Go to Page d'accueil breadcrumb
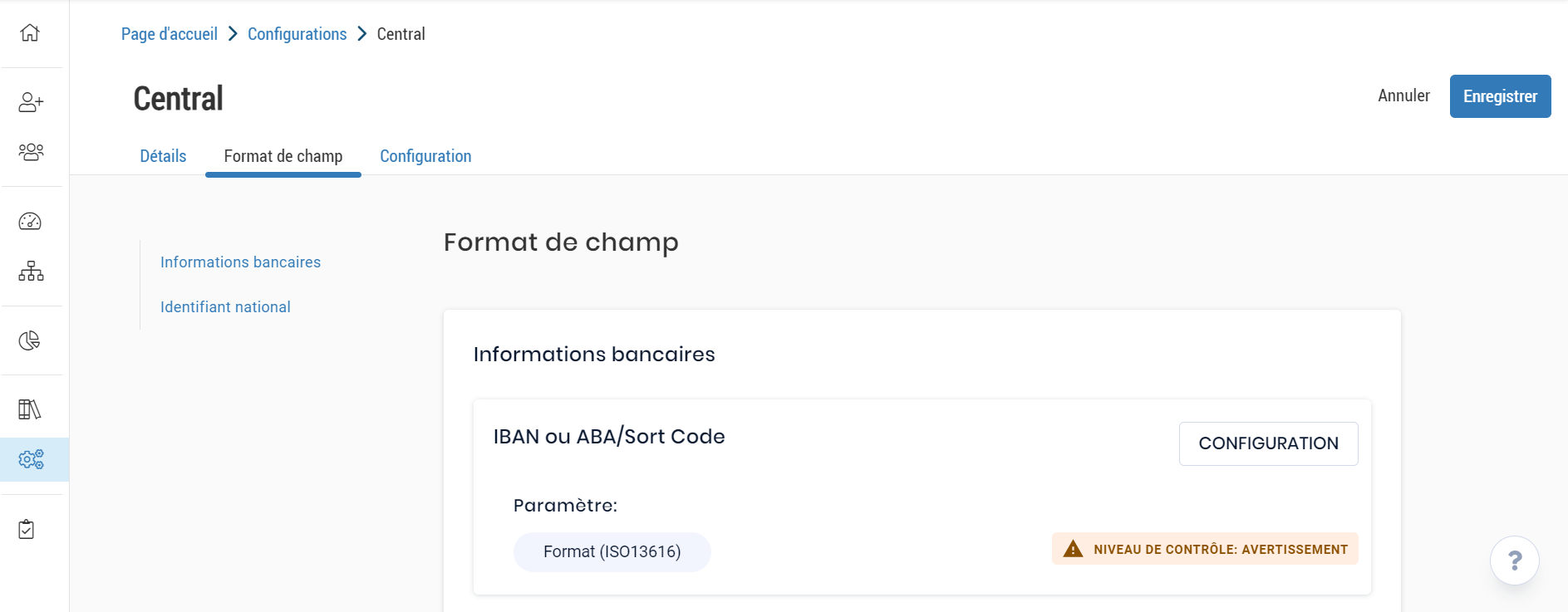This screenshot has height=612, width=1568. click(170, 34)
